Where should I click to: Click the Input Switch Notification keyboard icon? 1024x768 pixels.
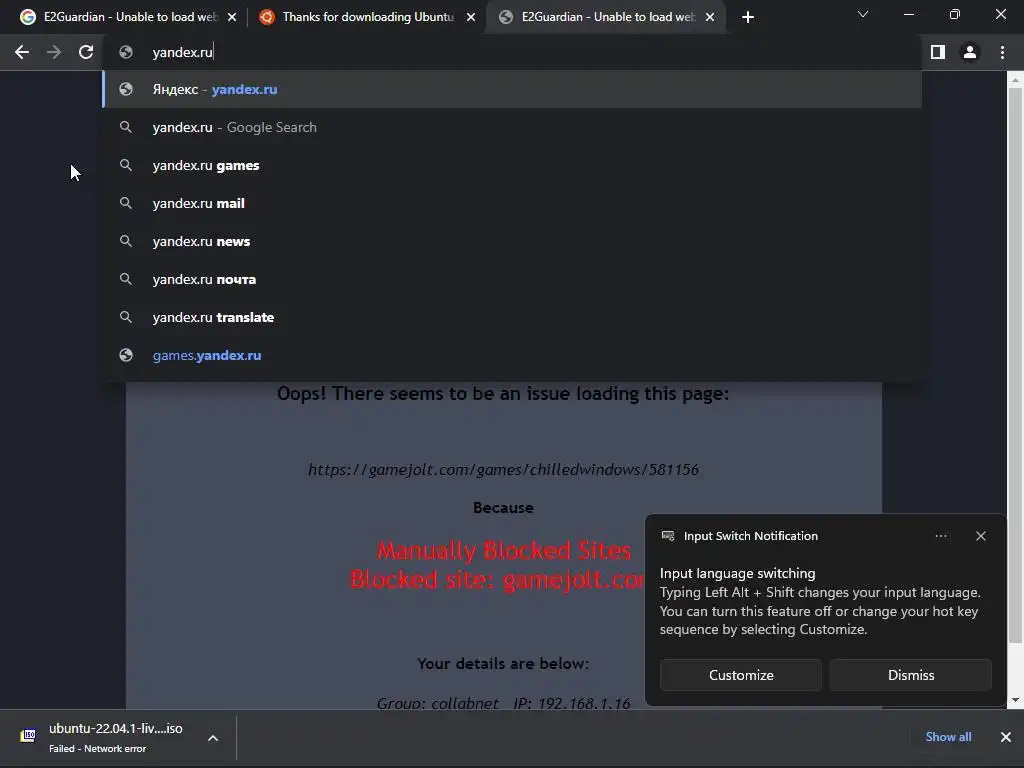click(668, 536)
